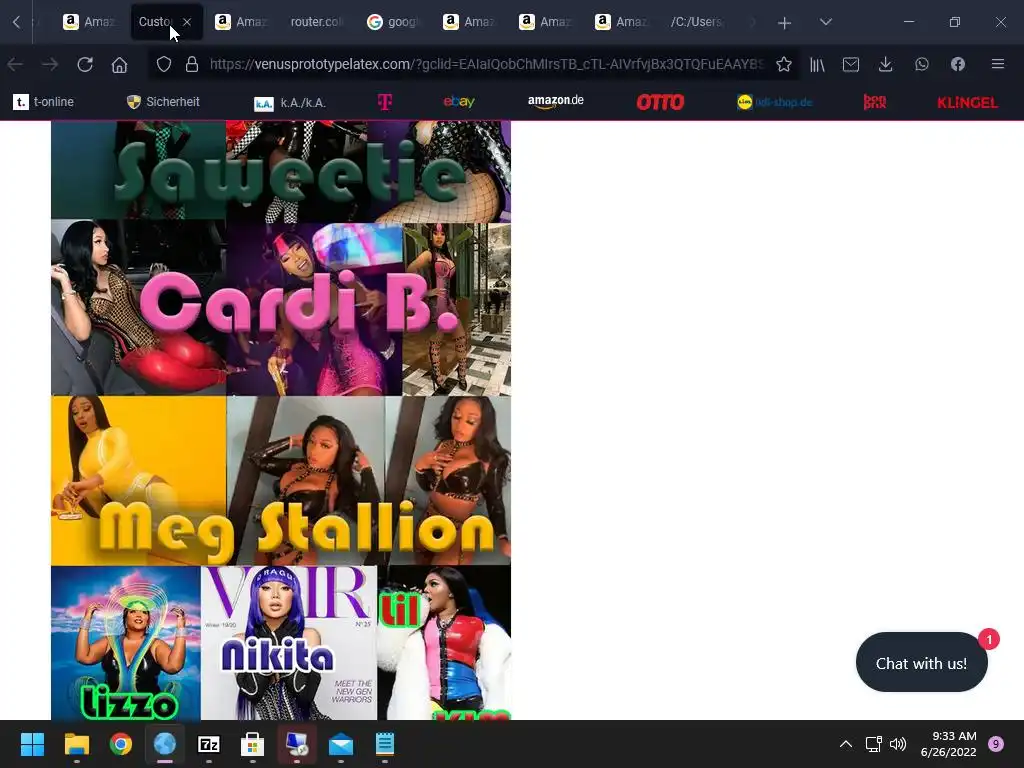Image resolution: width=1024 pixels, height=768 pixels.
Task: Open a new tab with plus button
Action: 784,23
